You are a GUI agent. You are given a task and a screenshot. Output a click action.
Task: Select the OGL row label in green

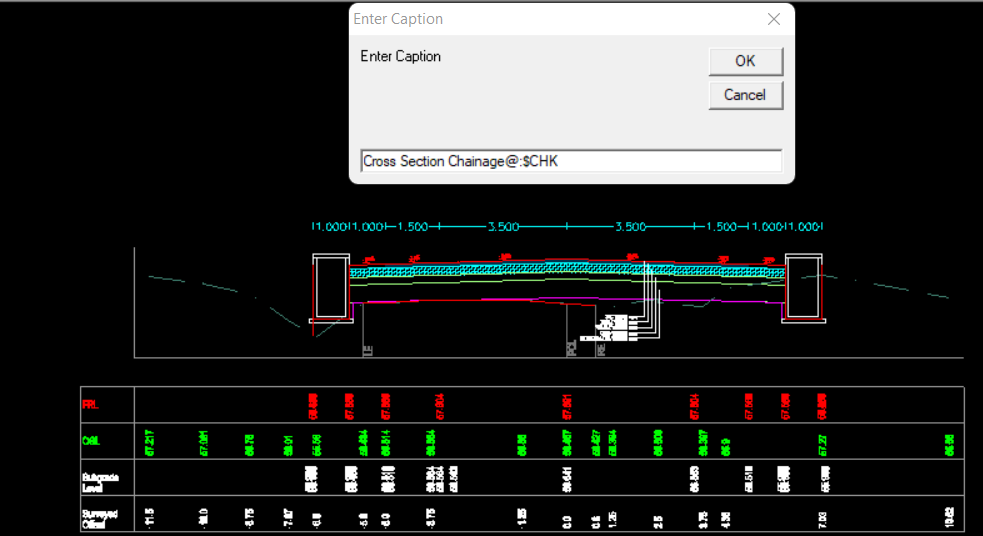(x=90, y=441)
